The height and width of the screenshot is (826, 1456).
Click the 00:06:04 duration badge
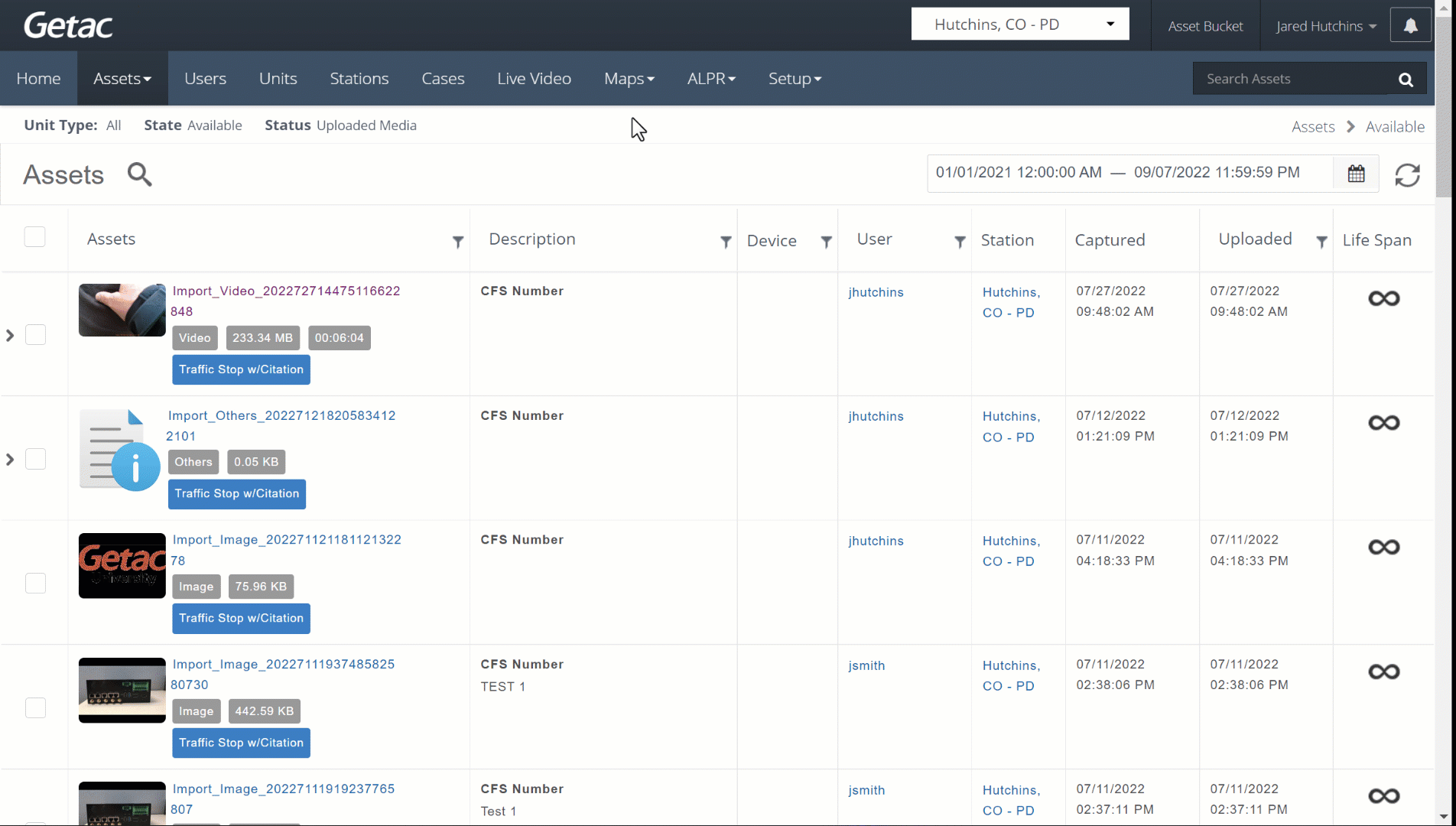[x=339, y=338]
